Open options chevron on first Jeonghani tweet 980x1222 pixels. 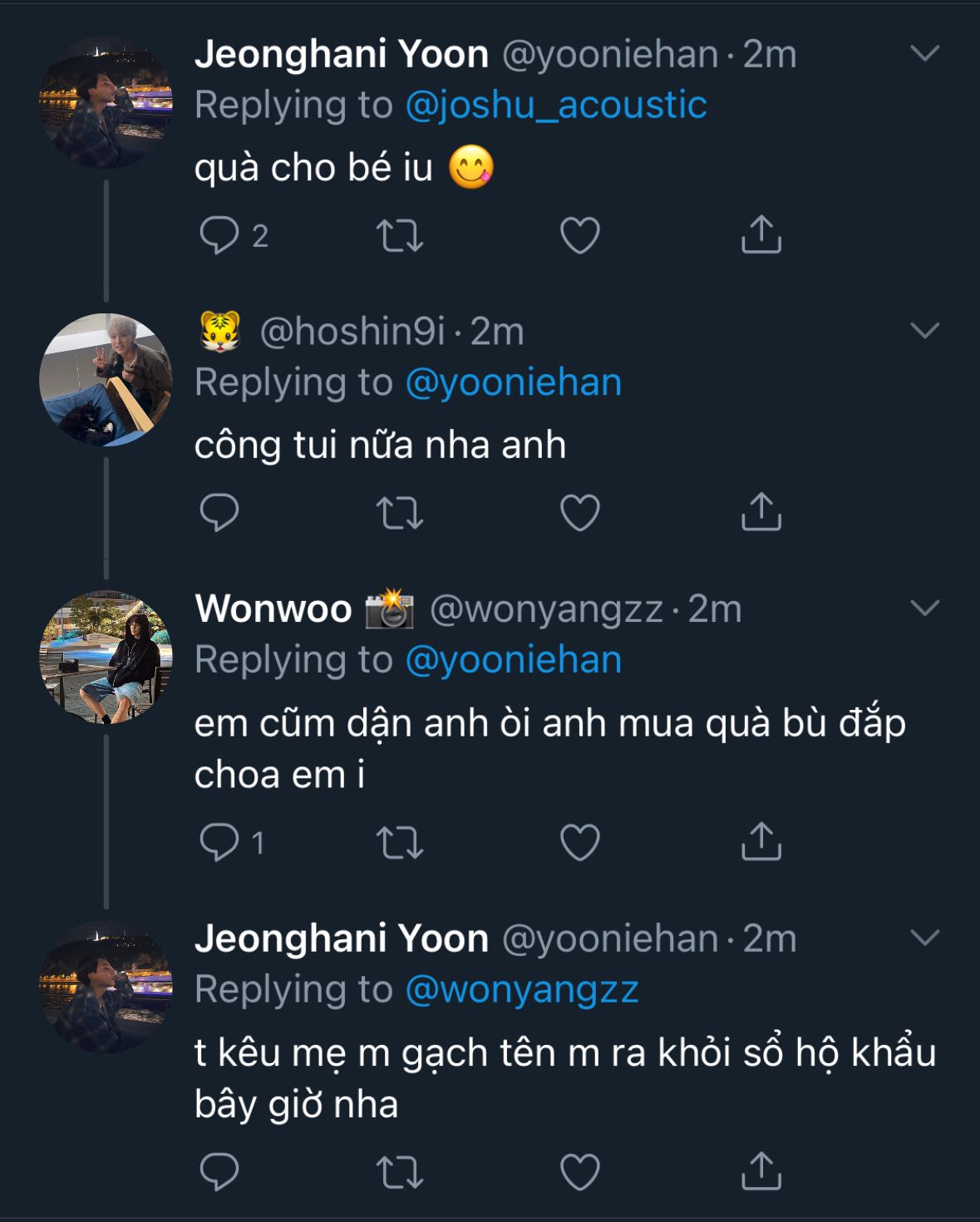924,54
